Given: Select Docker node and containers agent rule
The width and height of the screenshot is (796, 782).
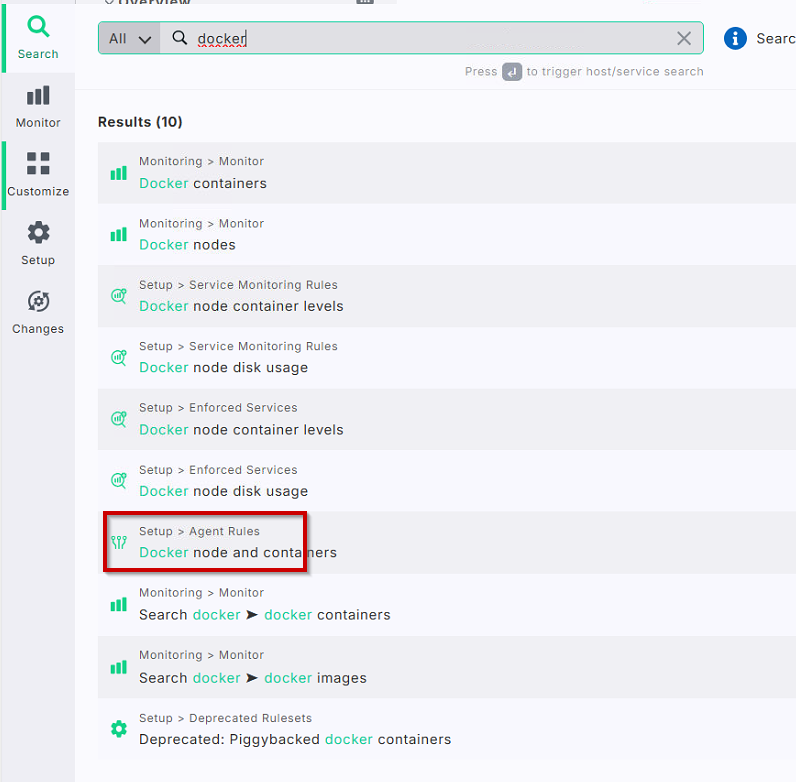Looking at the screenshot, I should (238, 552).
